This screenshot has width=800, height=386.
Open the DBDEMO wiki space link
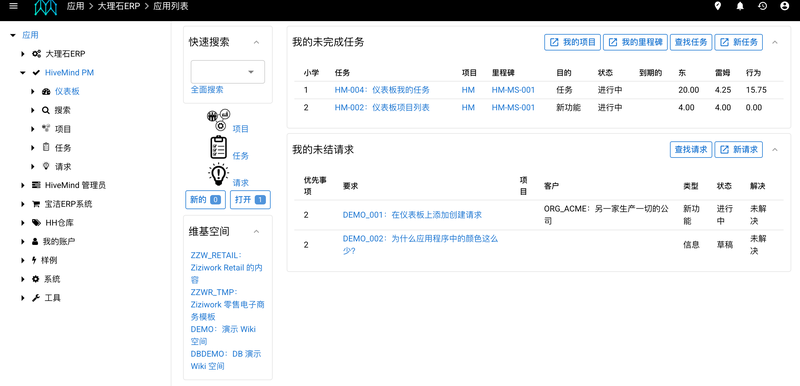(x=226, y=360)
